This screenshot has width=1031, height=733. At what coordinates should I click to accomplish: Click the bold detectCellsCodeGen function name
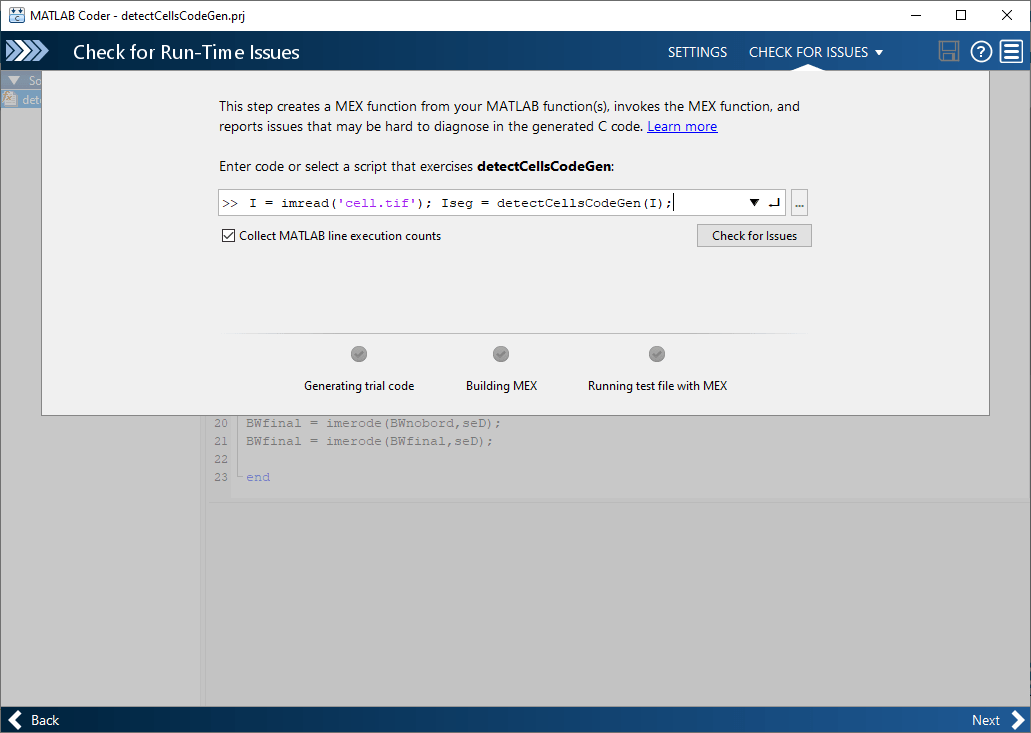544,166
